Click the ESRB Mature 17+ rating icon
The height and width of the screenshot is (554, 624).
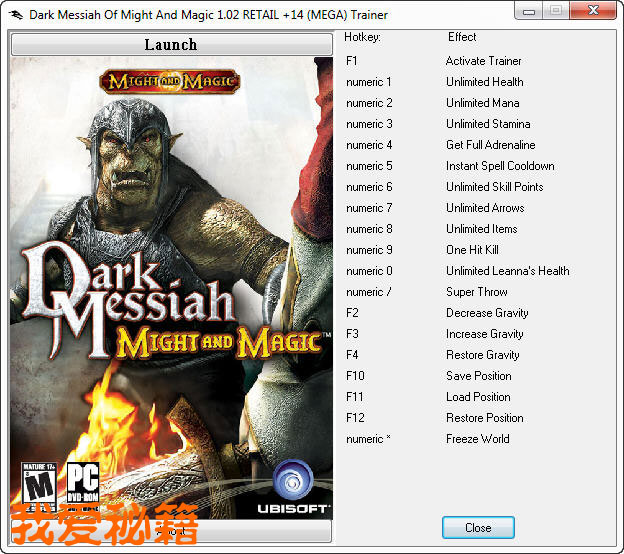point(37,484)
